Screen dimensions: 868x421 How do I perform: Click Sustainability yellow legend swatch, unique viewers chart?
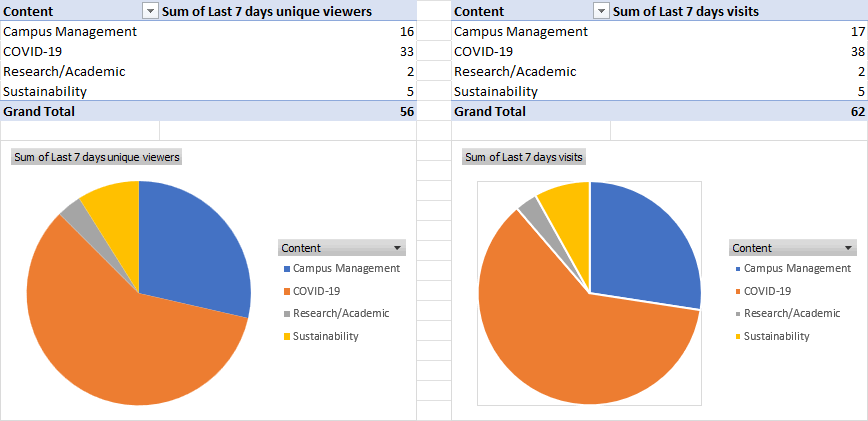pos(286,336)
